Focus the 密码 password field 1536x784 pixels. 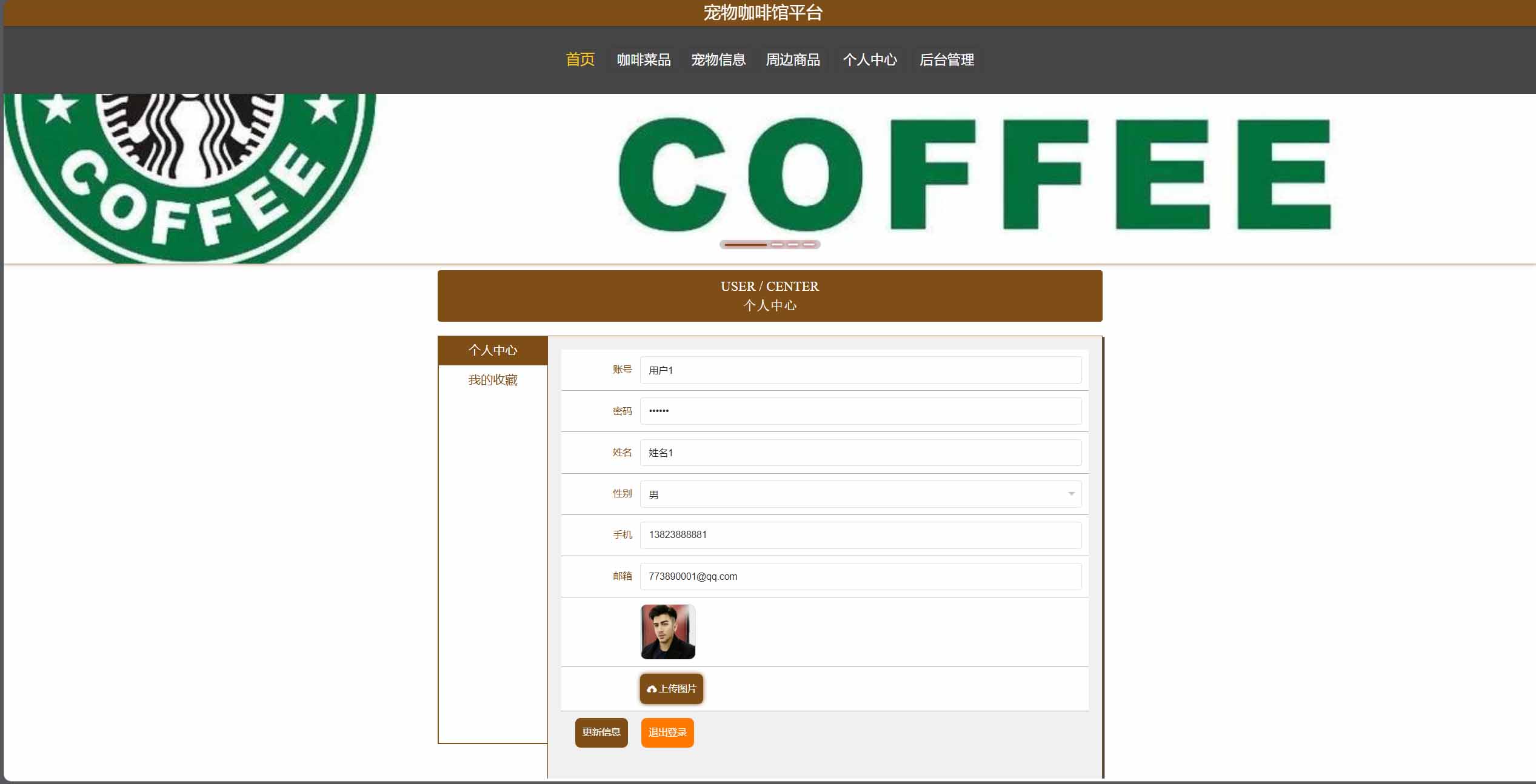[861, 411]
